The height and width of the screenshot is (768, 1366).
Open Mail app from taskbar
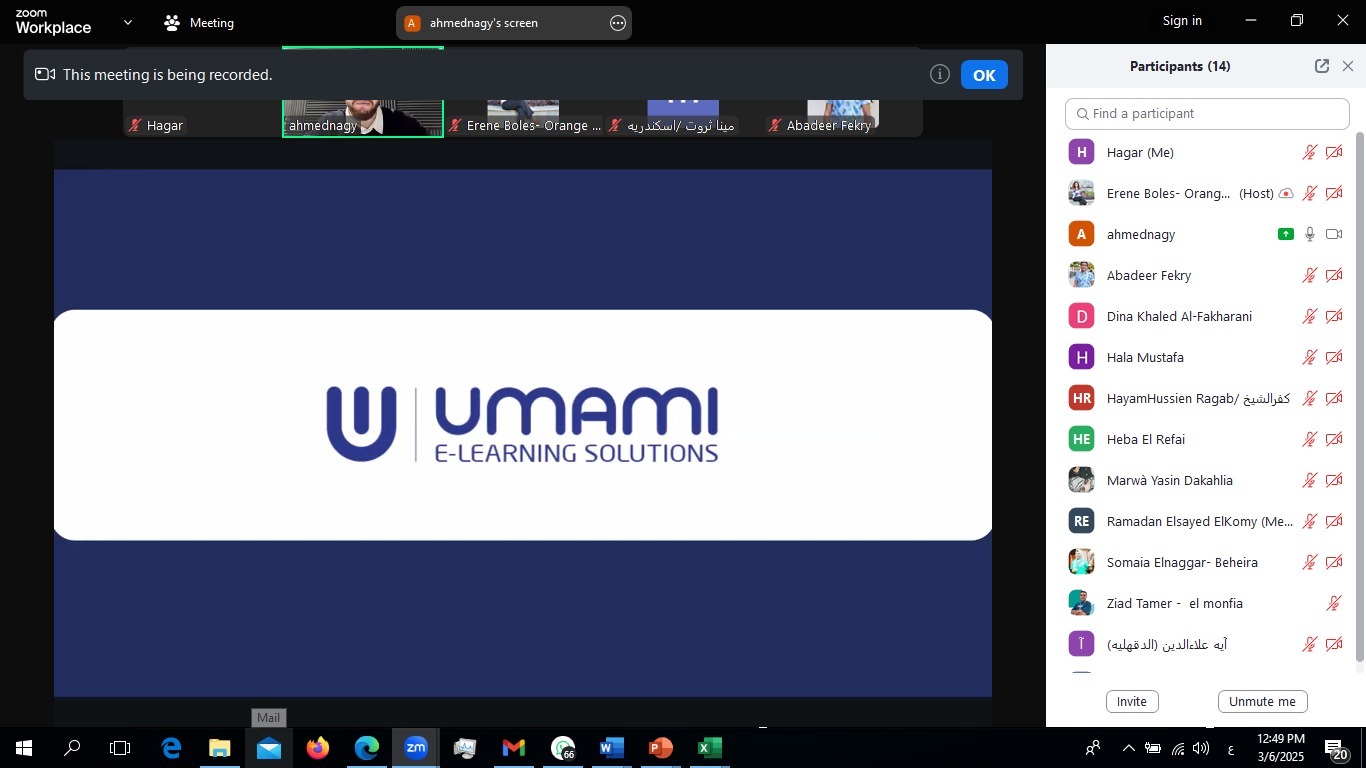pos(269,748)
